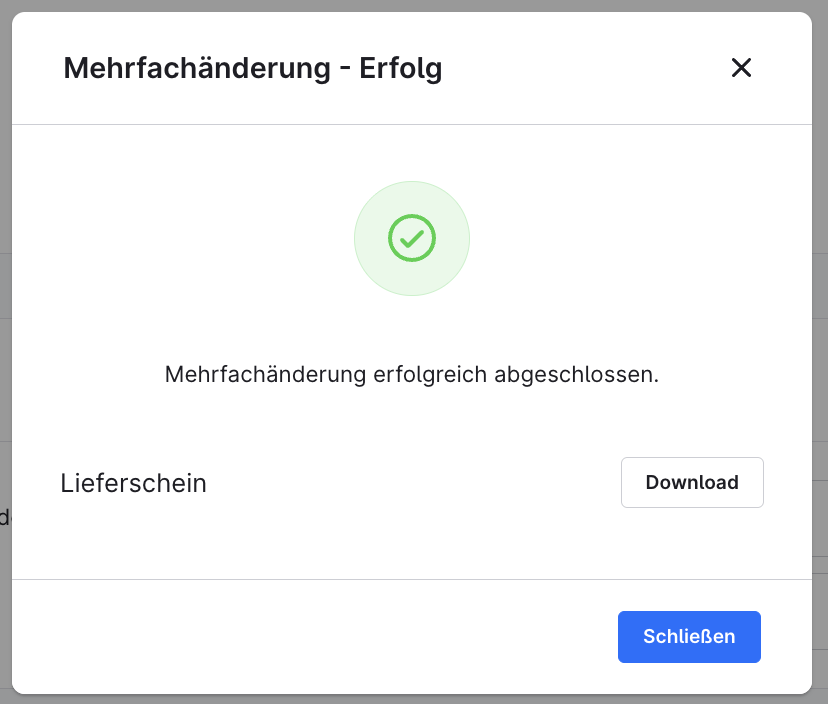The height and width of the screenshot is (704, 828).
Task: Close the dialog using the X icon
Action: 741,68
